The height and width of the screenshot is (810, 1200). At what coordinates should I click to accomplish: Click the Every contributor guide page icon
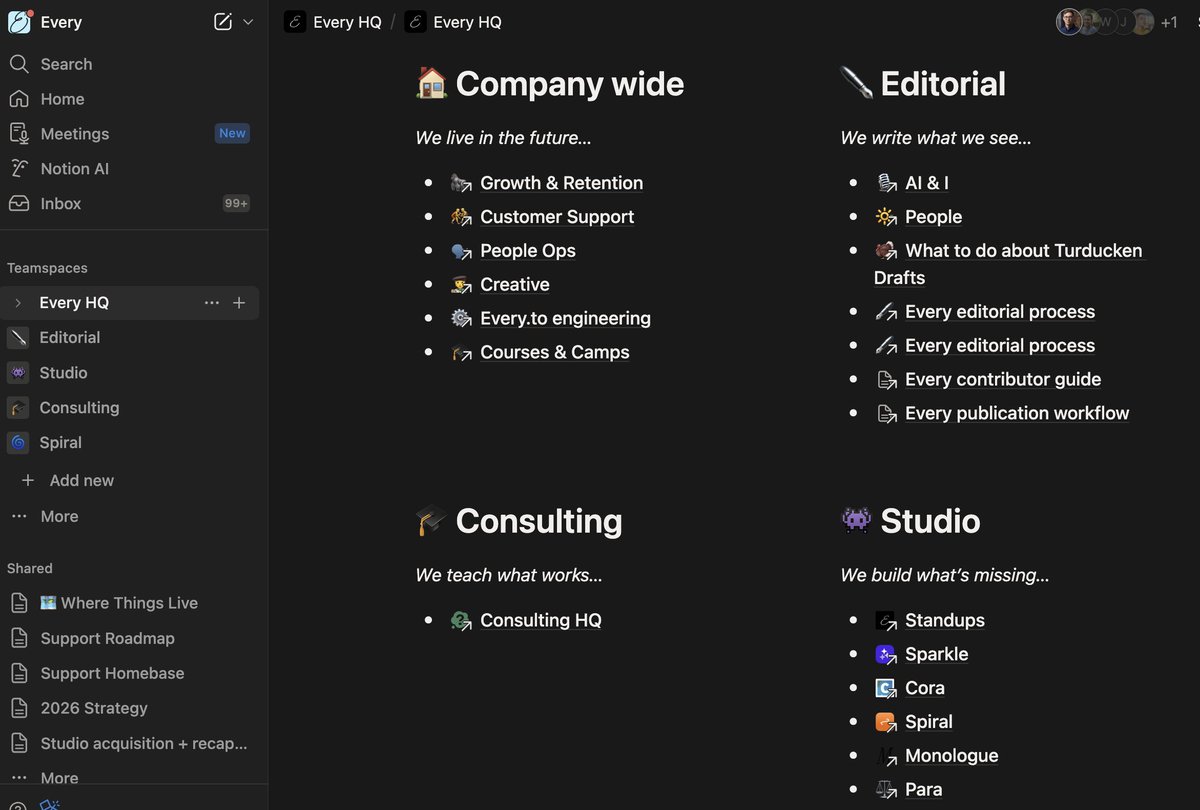[x=886, y=380]
